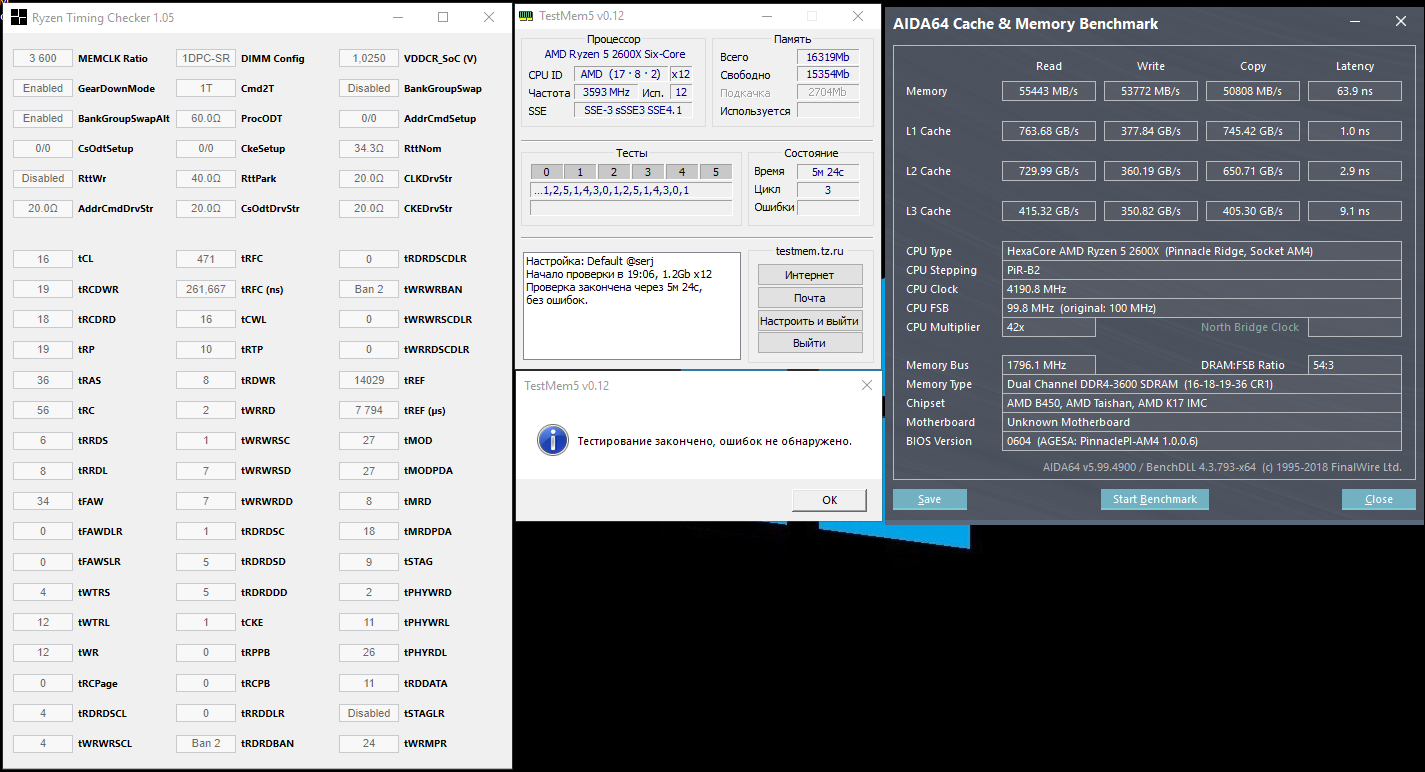Click the L3 Cache Copy 405.30 GB/s value

point(1252,211)
